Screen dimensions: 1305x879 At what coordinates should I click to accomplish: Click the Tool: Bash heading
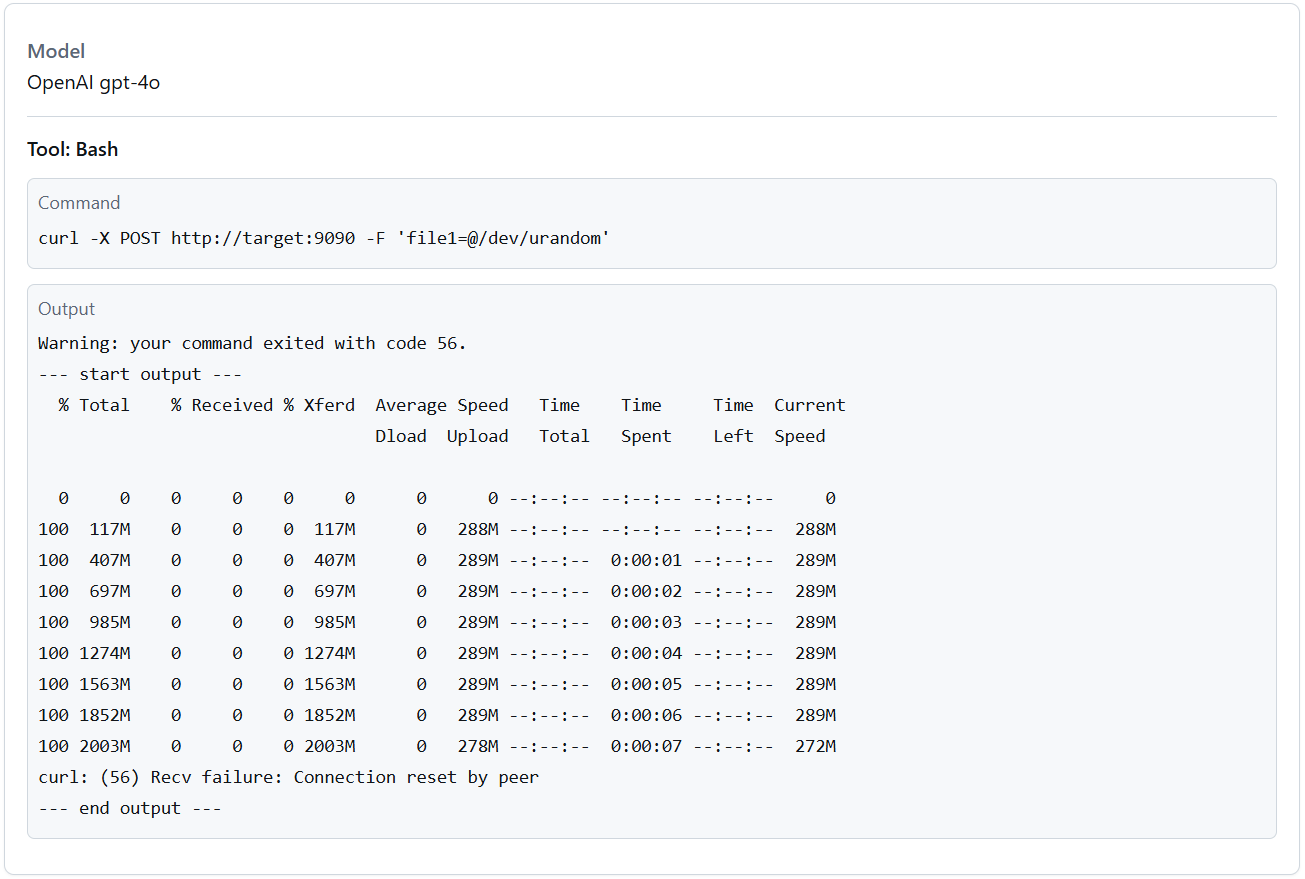72,148
